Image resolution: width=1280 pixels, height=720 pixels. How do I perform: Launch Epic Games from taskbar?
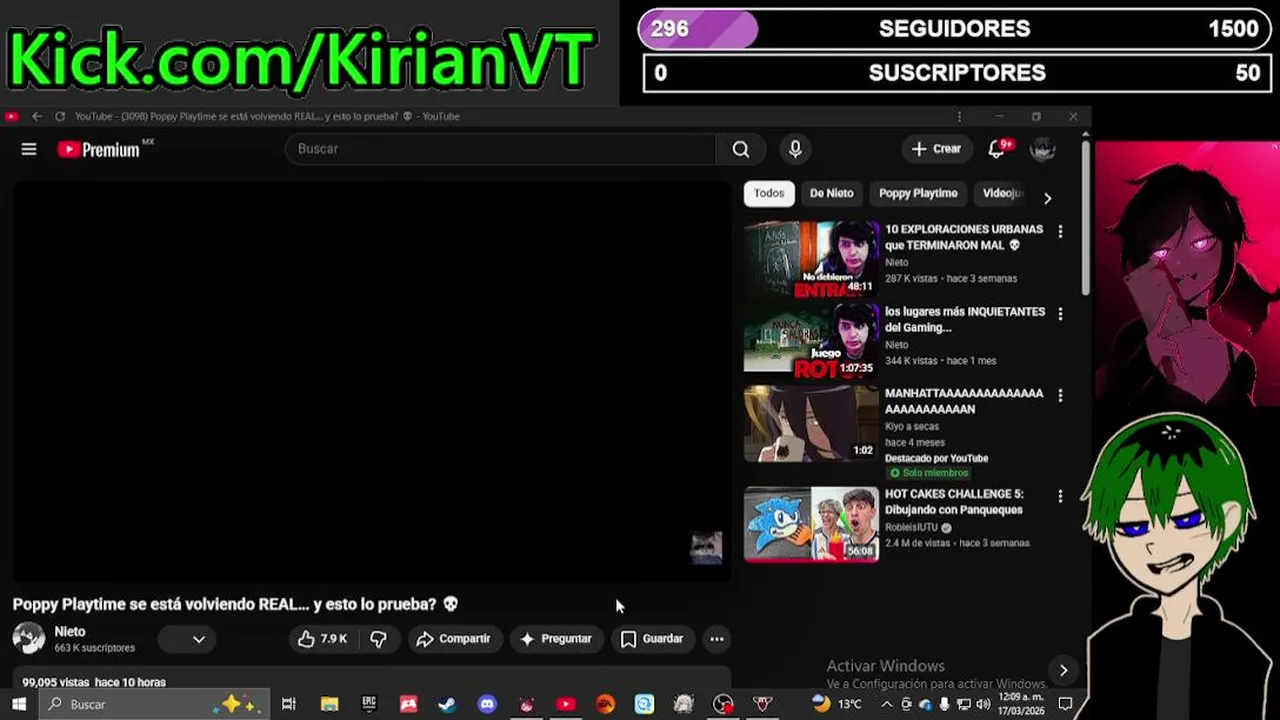[x=368, y=704]
